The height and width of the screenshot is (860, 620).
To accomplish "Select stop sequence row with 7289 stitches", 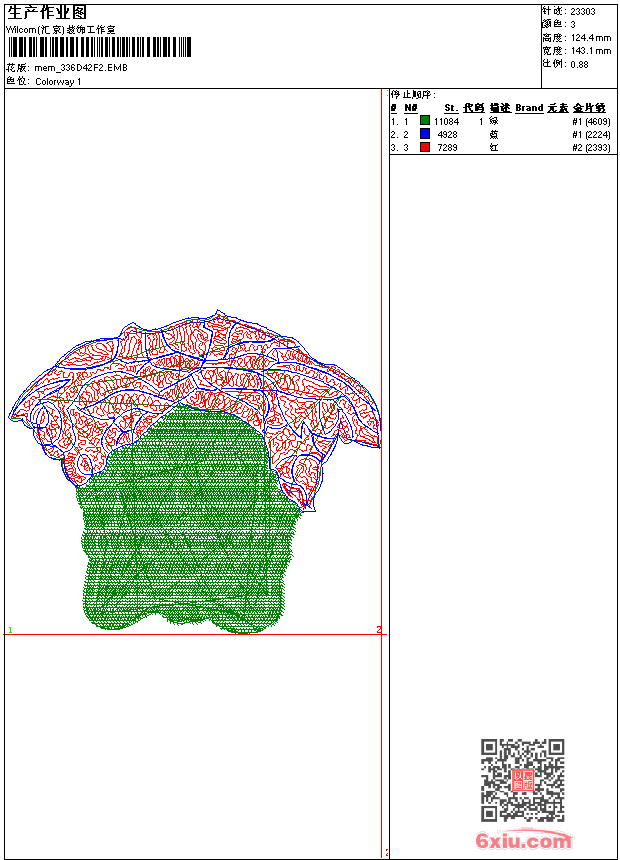I will tap(500, 147).
